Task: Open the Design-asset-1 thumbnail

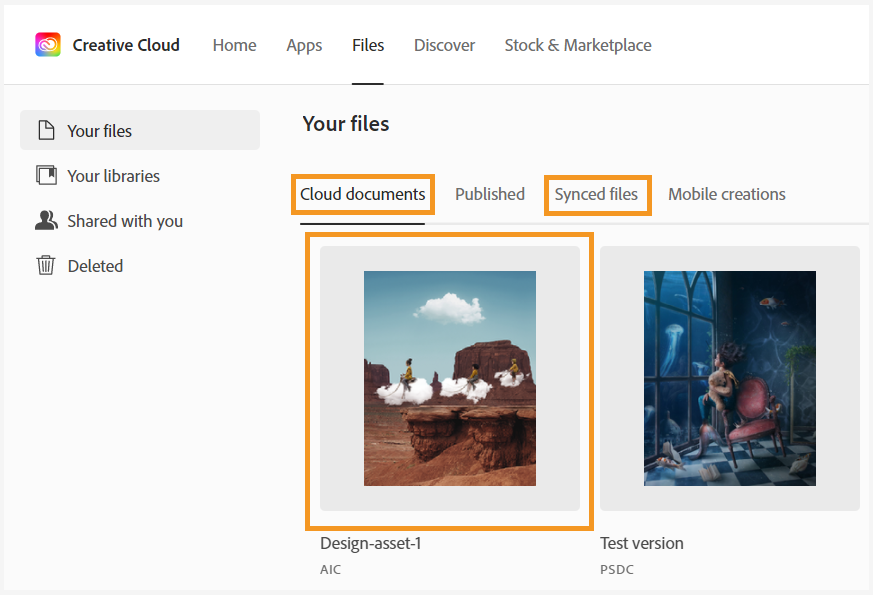Action: (x=449, y=378)
